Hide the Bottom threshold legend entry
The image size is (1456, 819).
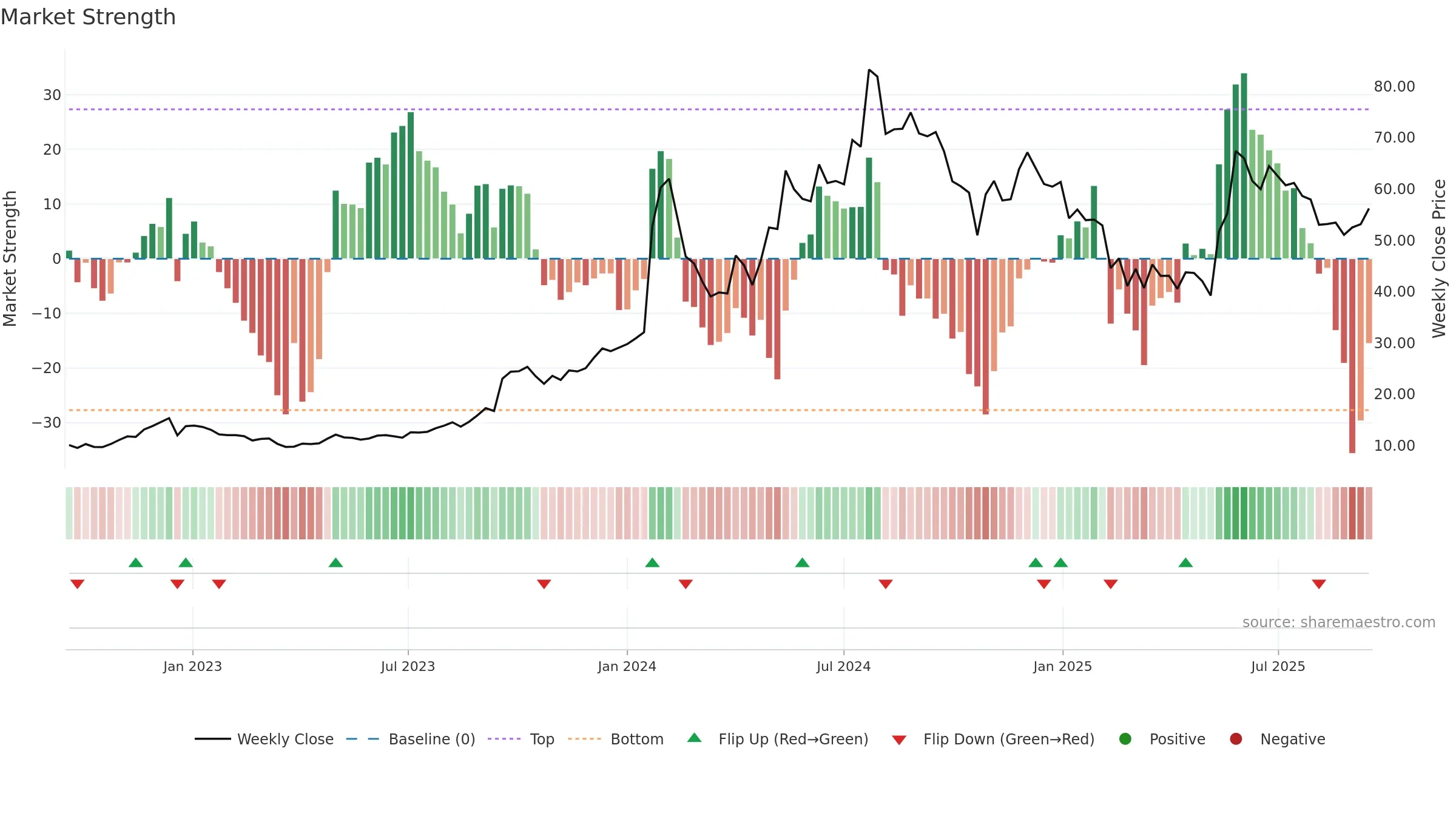point(616,739)
